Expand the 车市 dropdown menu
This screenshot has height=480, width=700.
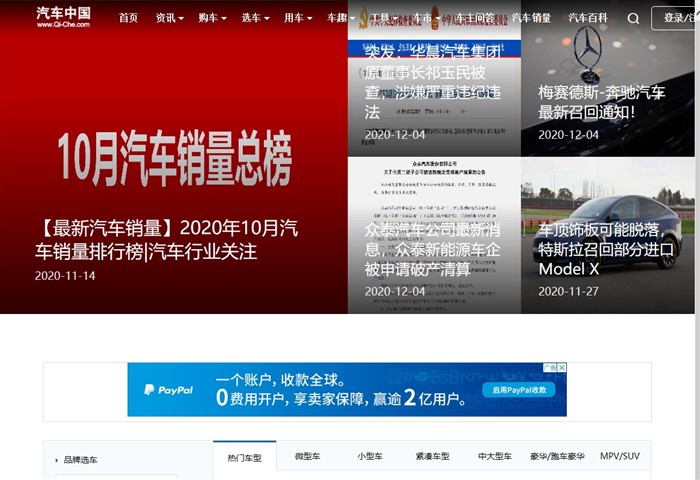(x=427, y=18)
